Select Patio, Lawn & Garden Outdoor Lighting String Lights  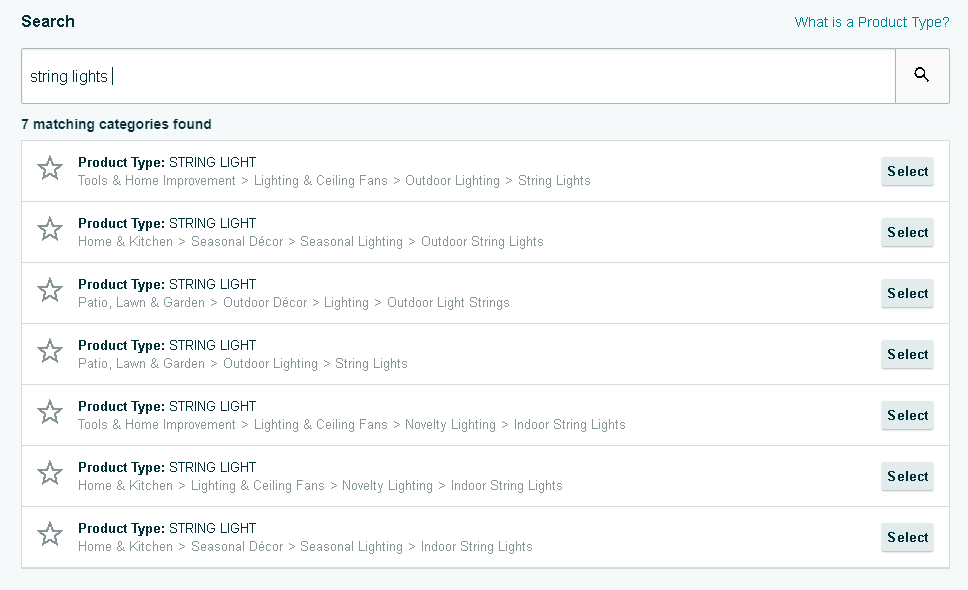907,354
